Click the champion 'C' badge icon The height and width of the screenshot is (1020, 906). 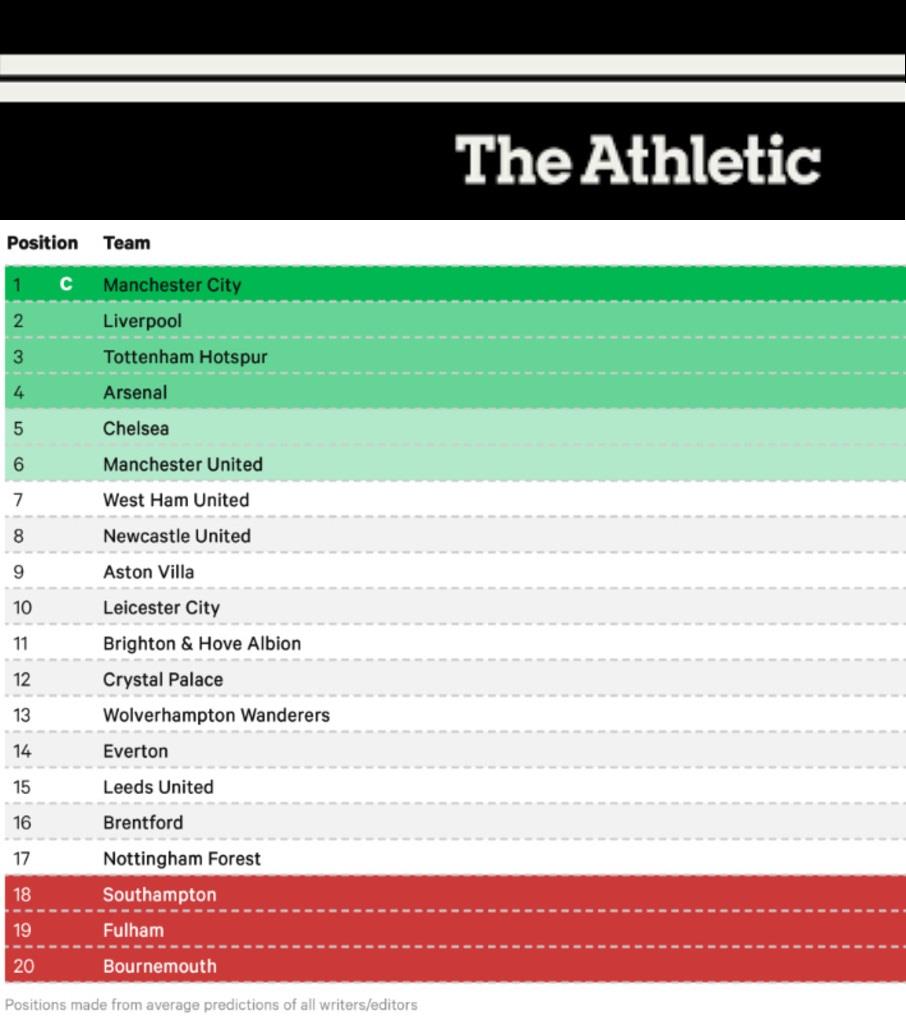[66, 285]
